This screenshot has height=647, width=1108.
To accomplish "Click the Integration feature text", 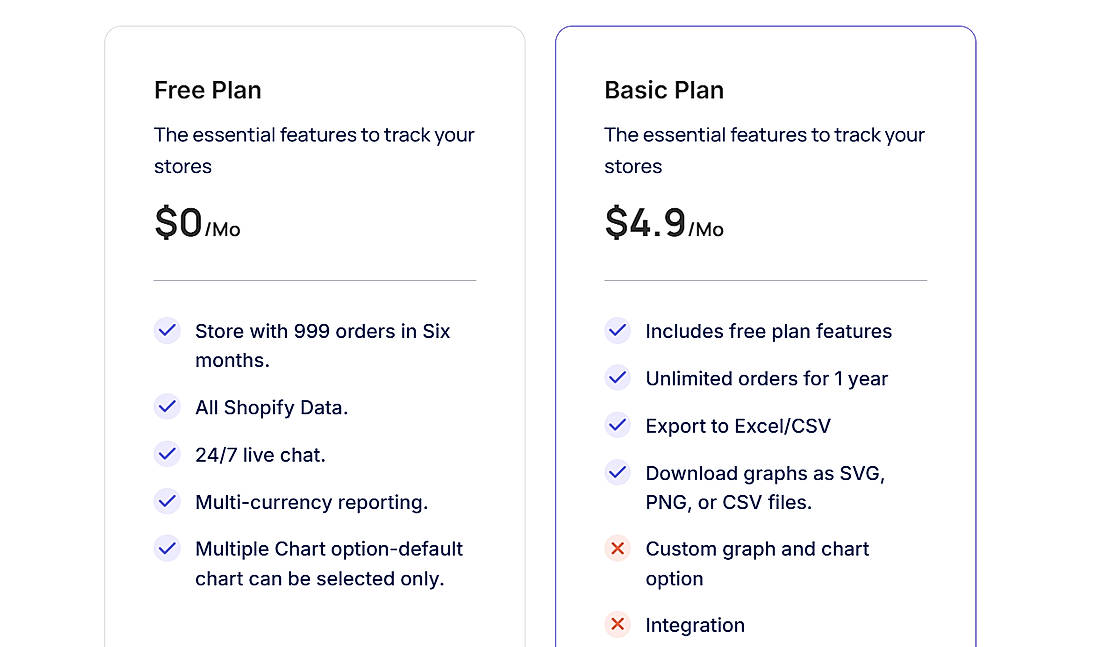I will coord(695,625).
